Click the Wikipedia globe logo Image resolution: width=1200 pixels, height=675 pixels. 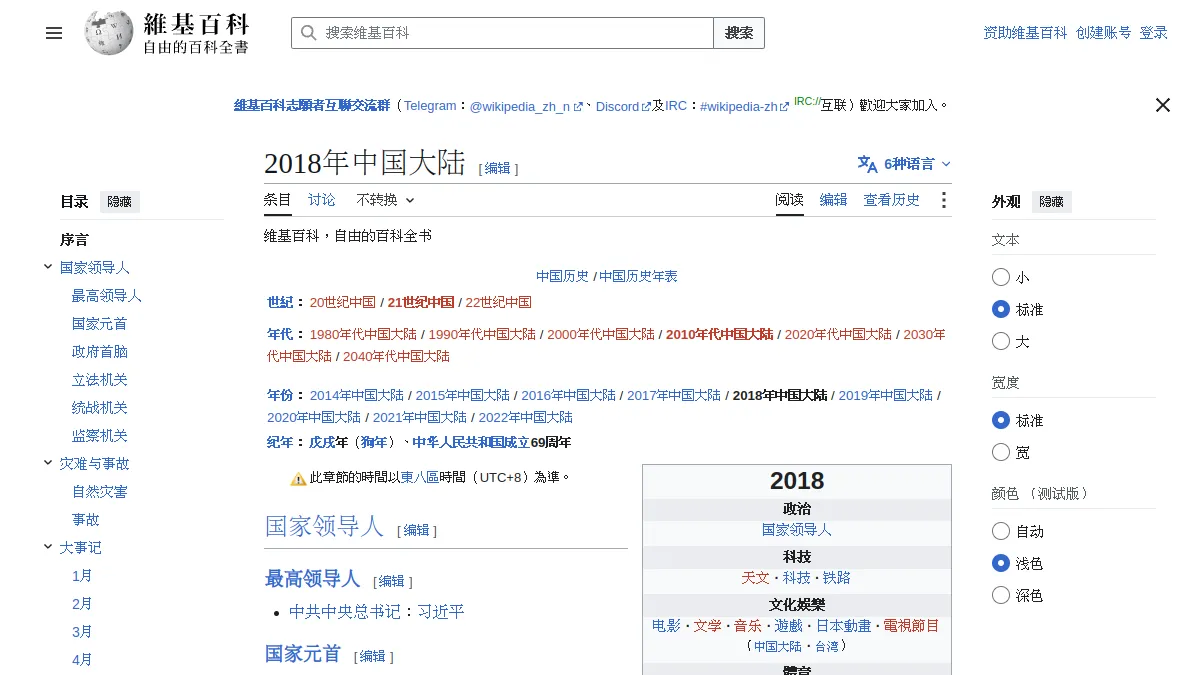(109, 33)
